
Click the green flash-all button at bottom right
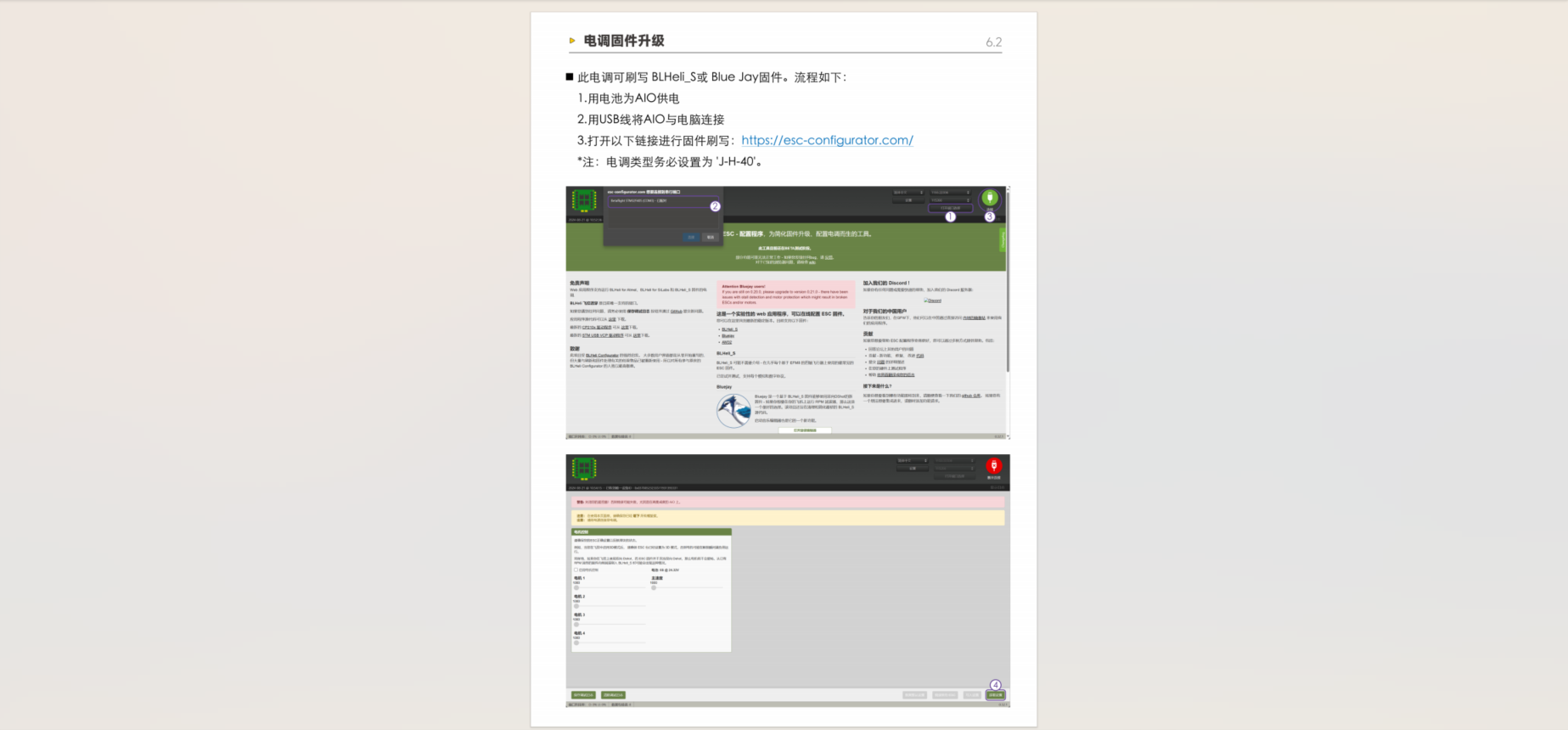coord(995,695)
